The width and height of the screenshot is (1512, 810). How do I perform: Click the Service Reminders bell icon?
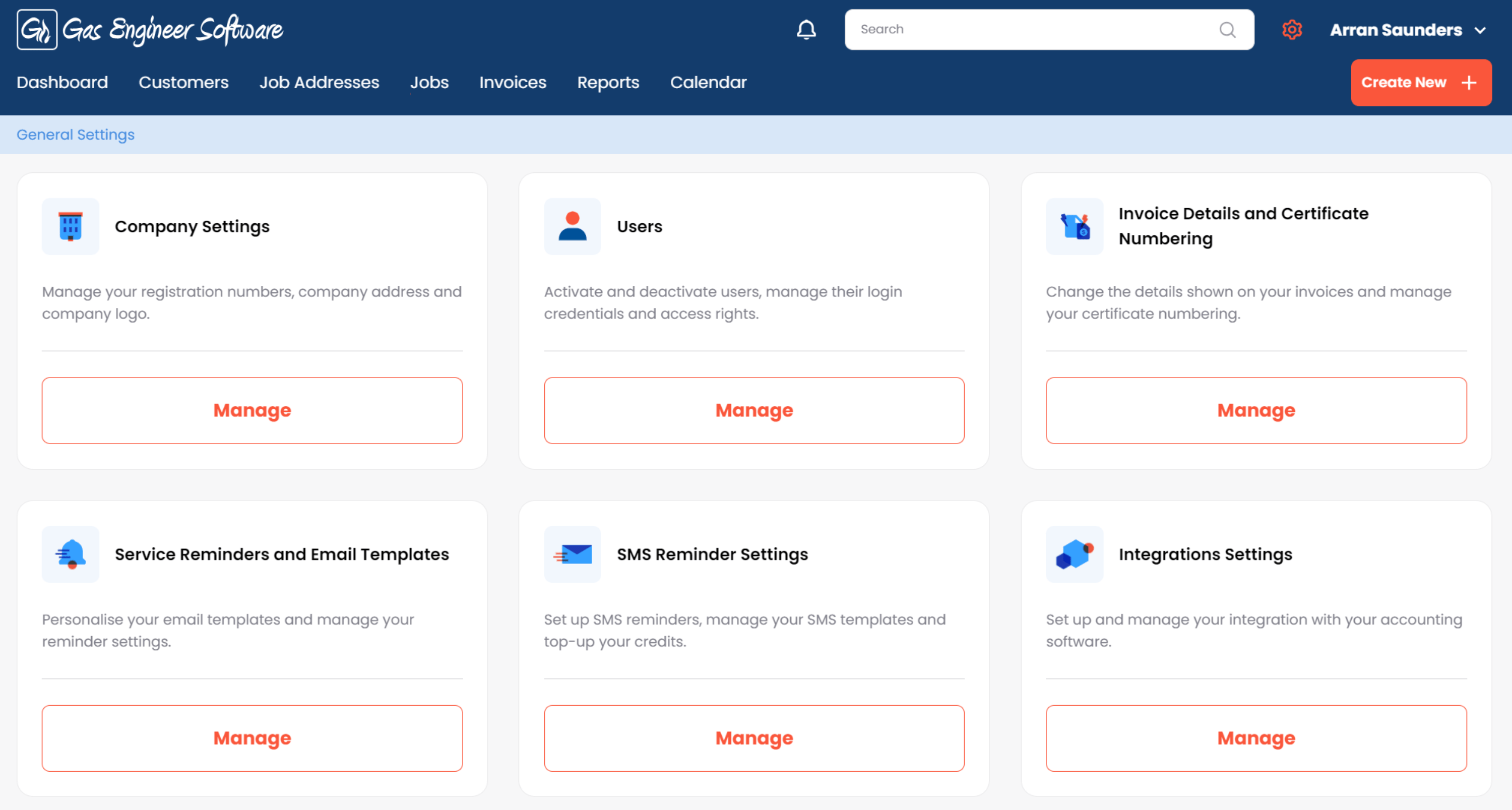click(71, 554)
